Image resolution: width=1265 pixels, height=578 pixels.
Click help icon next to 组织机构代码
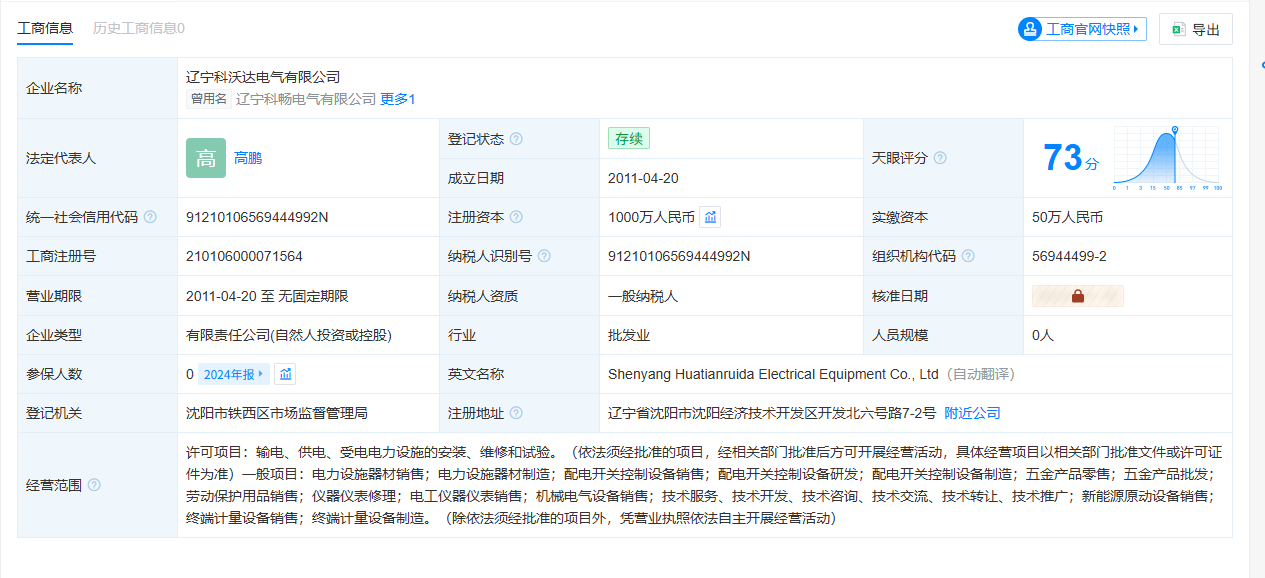point(968,256)
